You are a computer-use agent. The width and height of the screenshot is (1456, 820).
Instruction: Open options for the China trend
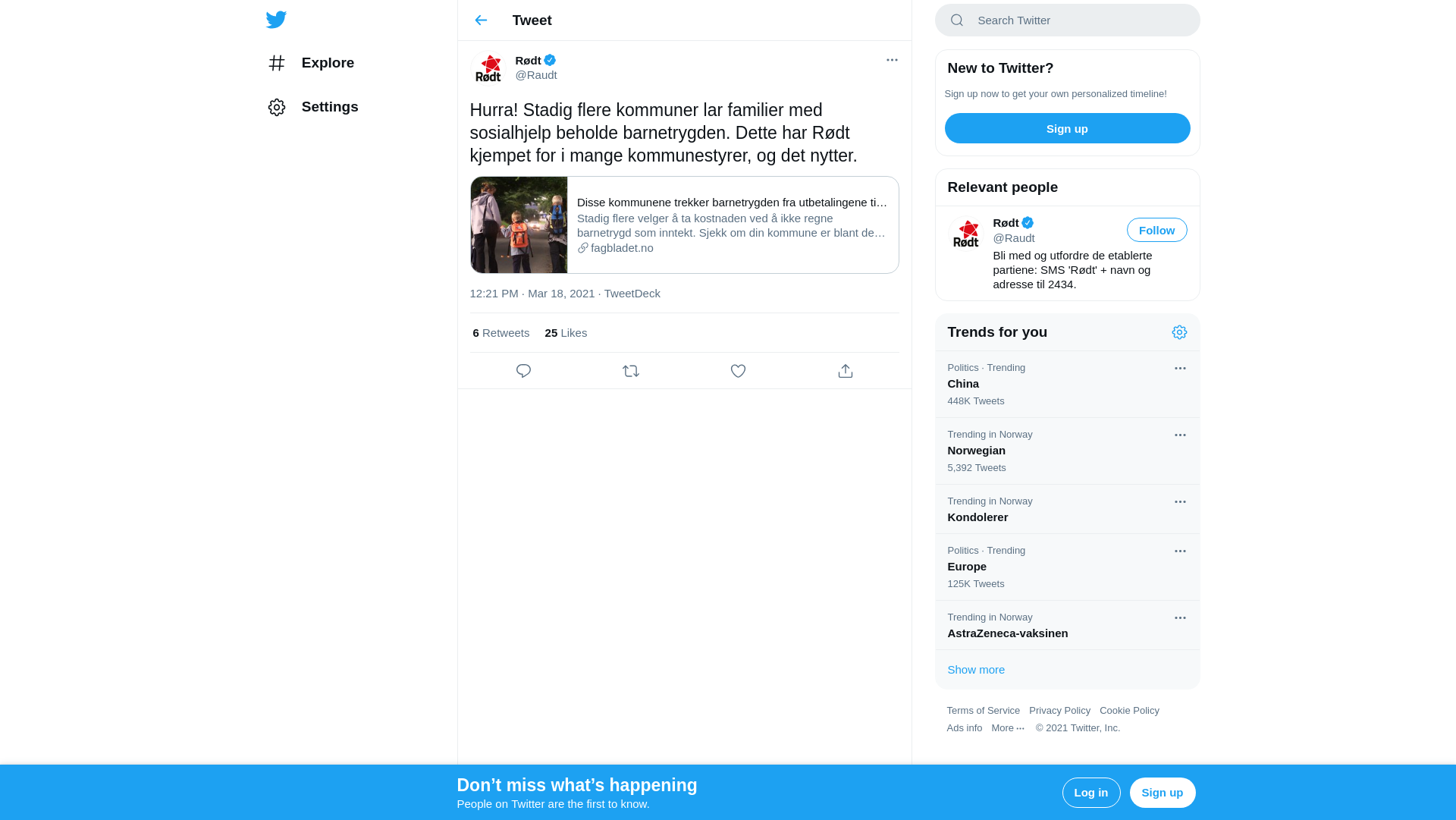1180,368
